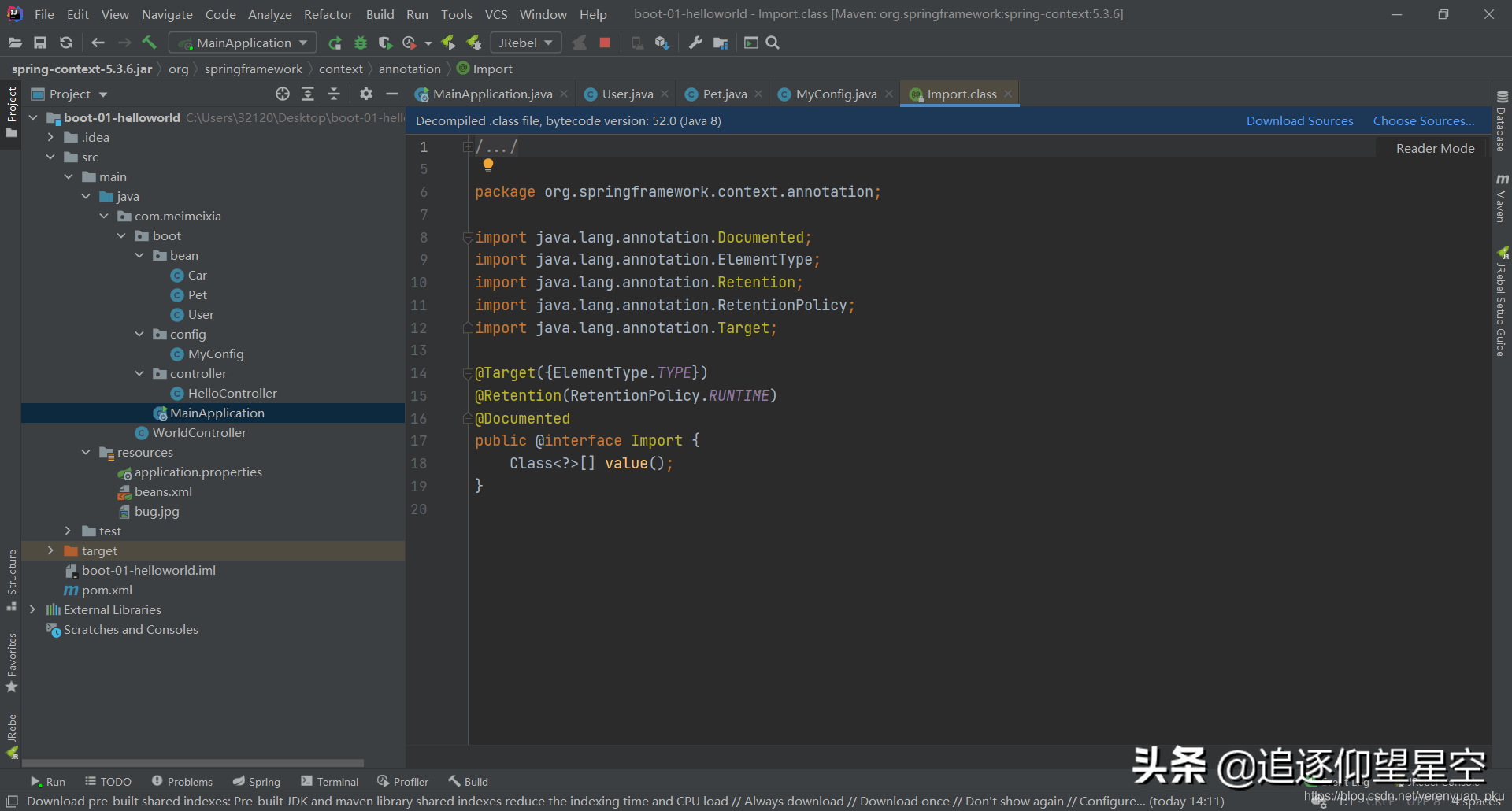Open the Maven side panel
This screenshot has height=811, width=1512.
(1501, 198)
